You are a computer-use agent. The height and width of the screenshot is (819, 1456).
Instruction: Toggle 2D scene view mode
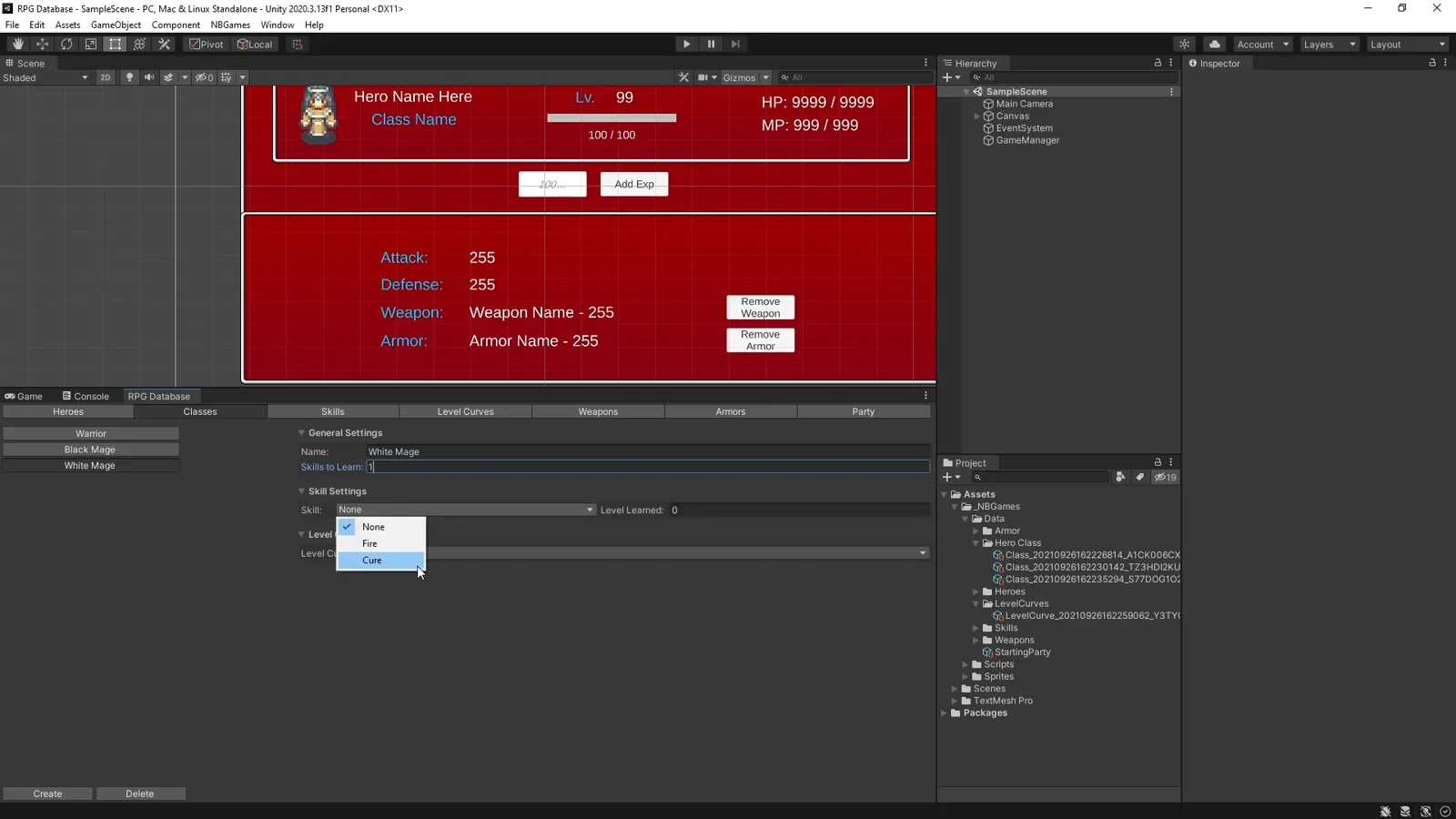[106, 77]
